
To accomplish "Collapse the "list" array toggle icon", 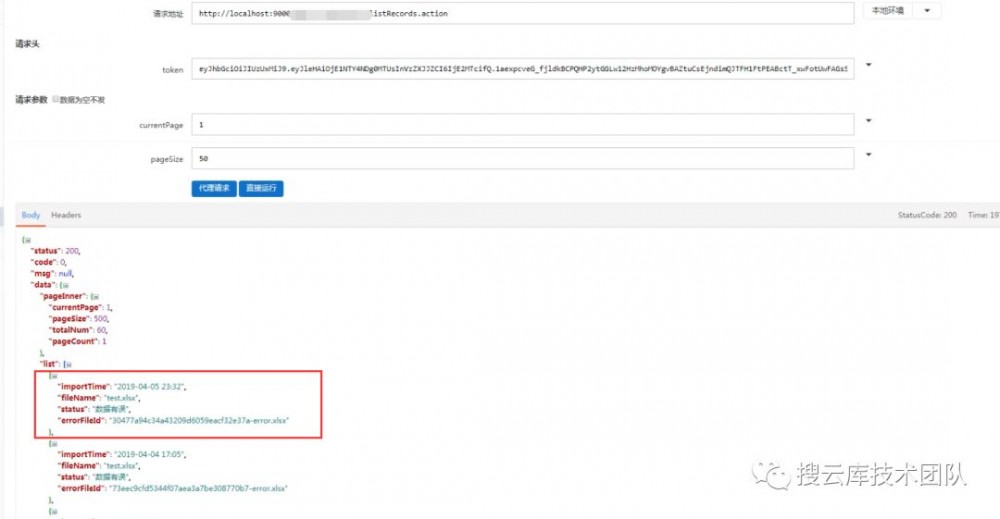I will pyautogui.click(x=68, y=364).
